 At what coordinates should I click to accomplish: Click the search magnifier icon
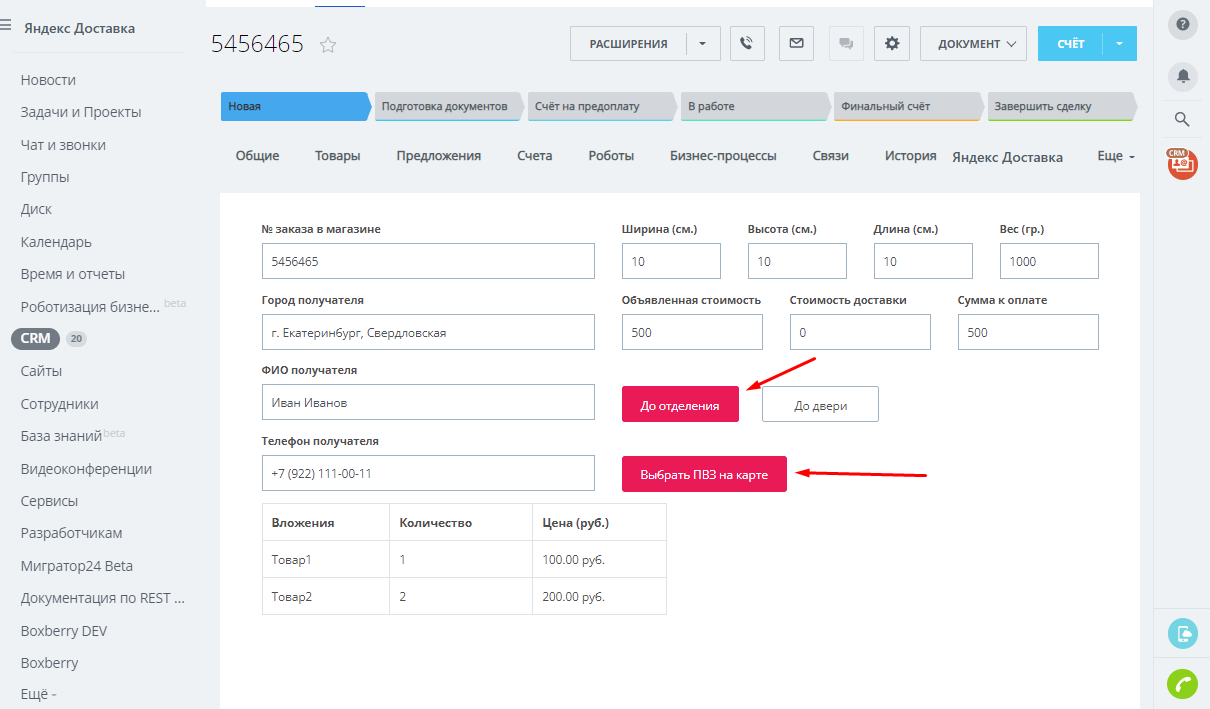click(x=1182, y=120)
